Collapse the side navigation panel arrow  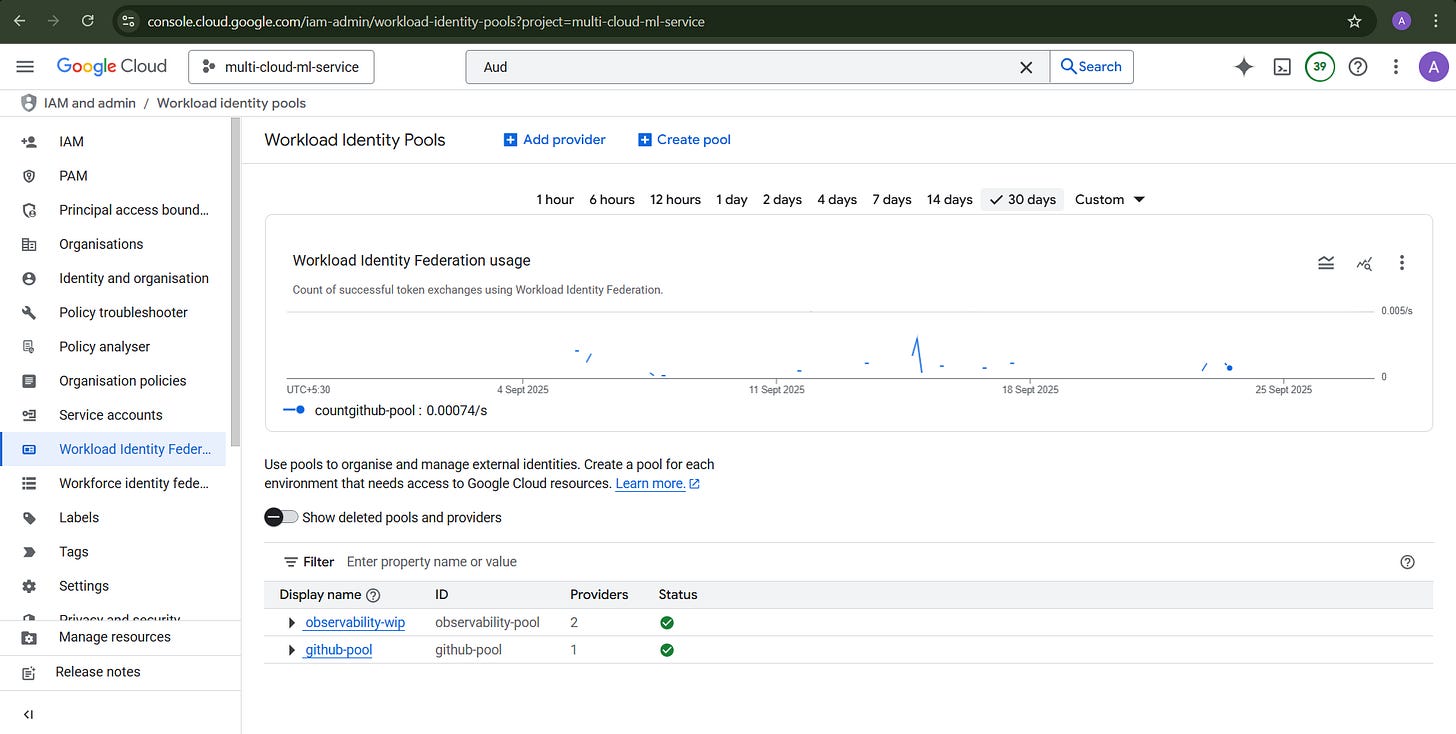[28, 714]
